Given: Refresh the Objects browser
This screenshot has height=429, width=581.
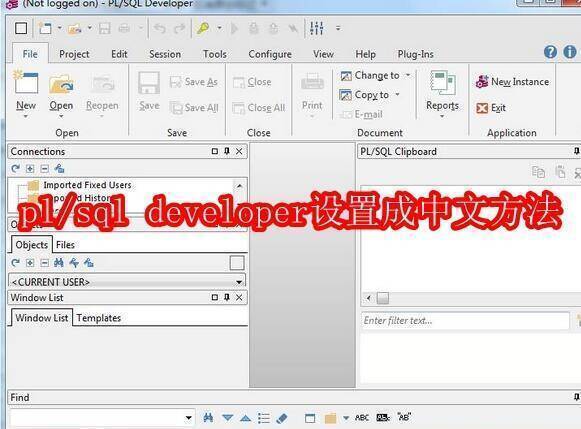Looking at the screenshot, I should point(15,263).
